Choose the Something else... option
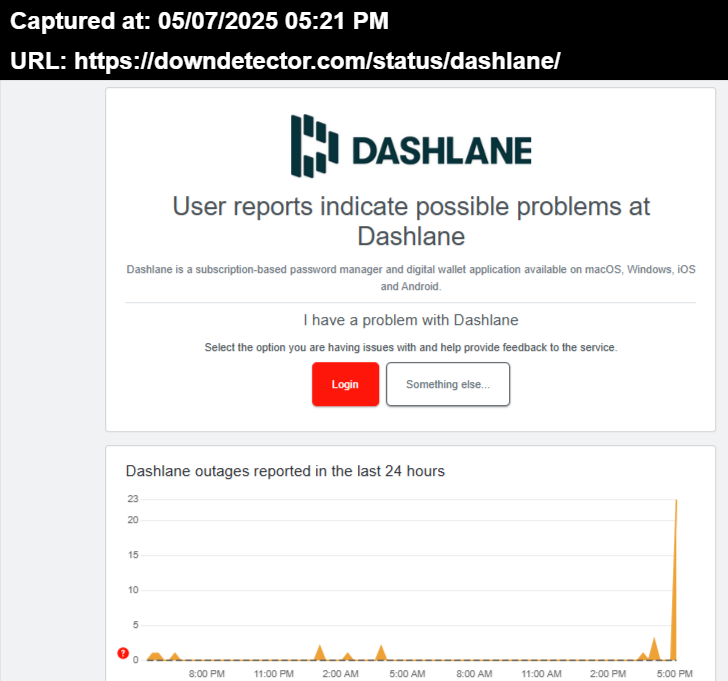The width and height of the screenshot is (728, 681). coord(448,384)
